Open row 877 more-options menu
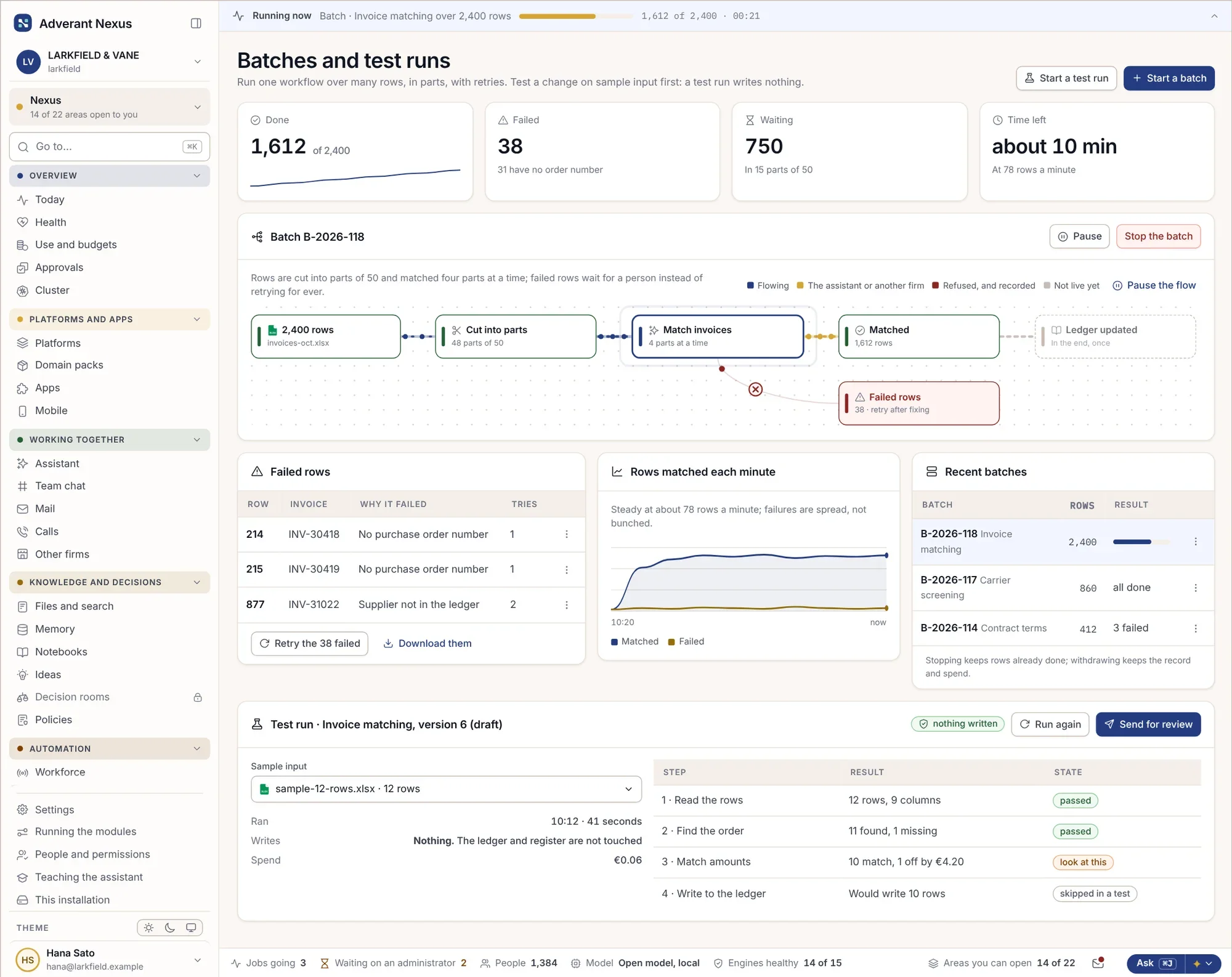Image resolution: width=1232 pixels, height=977 pixels. point(567,605)
